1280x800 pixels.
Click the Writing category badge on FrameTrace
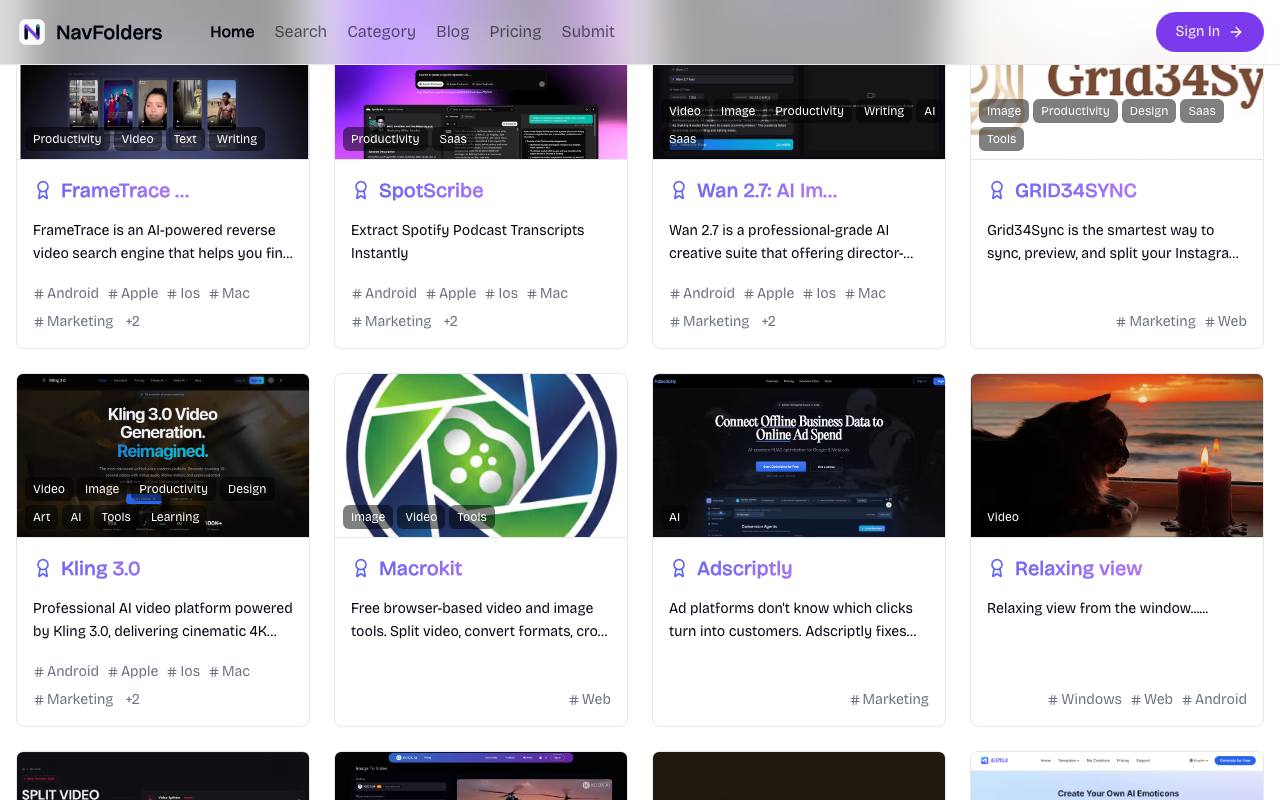coord(237,139)
